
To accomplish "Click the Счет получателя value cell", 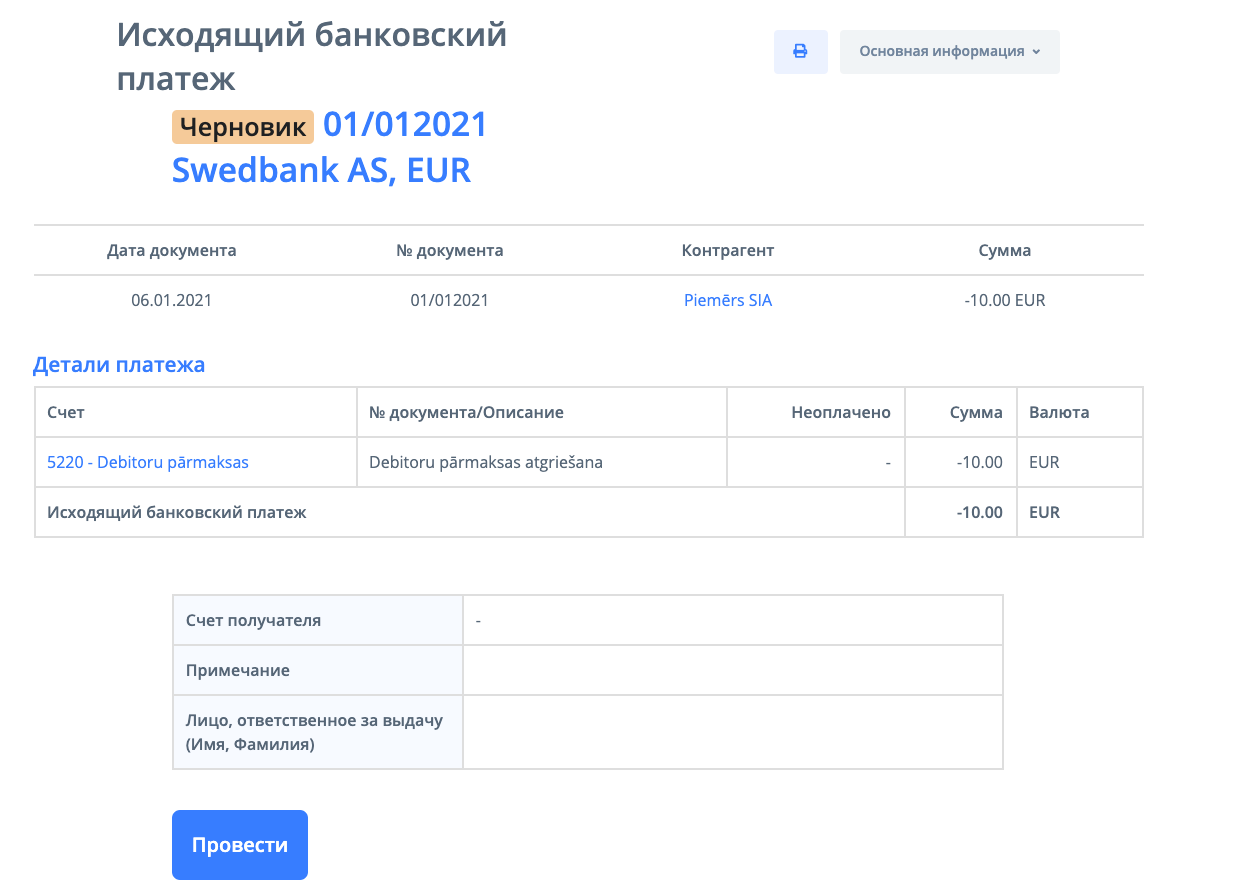I will pyautogui.click(x=732, y=620).
